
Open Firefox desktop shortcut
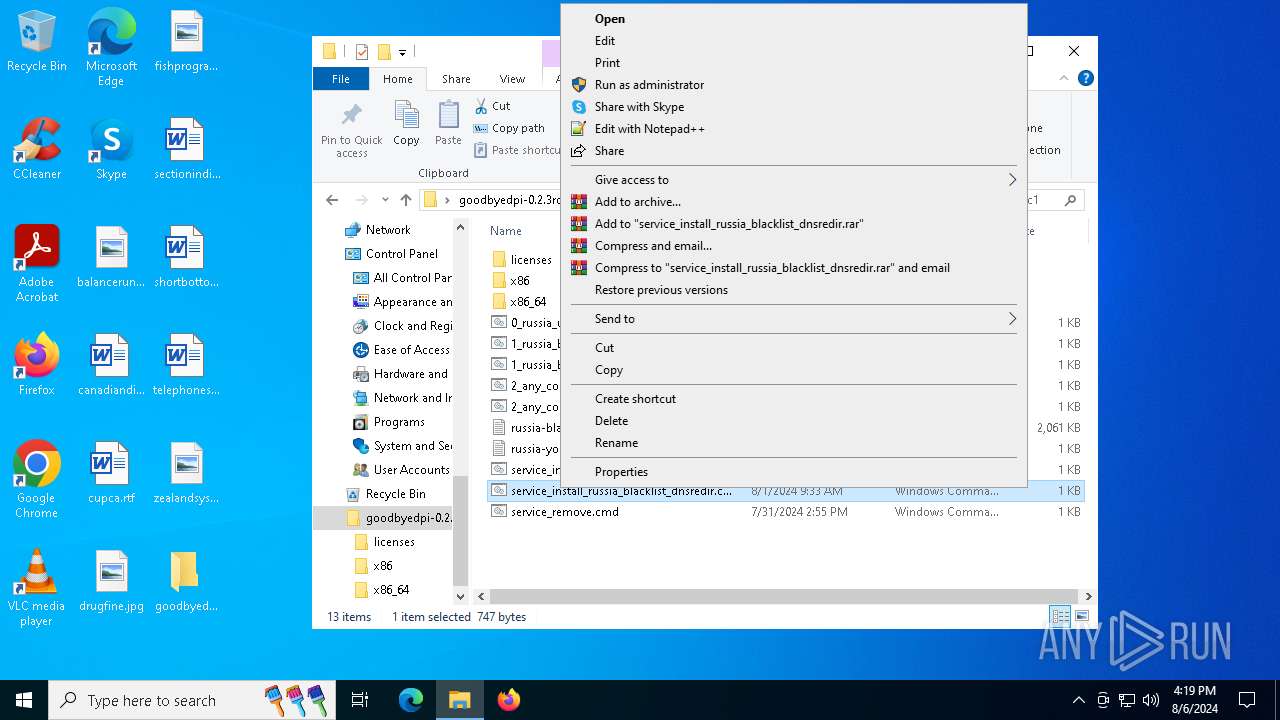pos(37,365)
